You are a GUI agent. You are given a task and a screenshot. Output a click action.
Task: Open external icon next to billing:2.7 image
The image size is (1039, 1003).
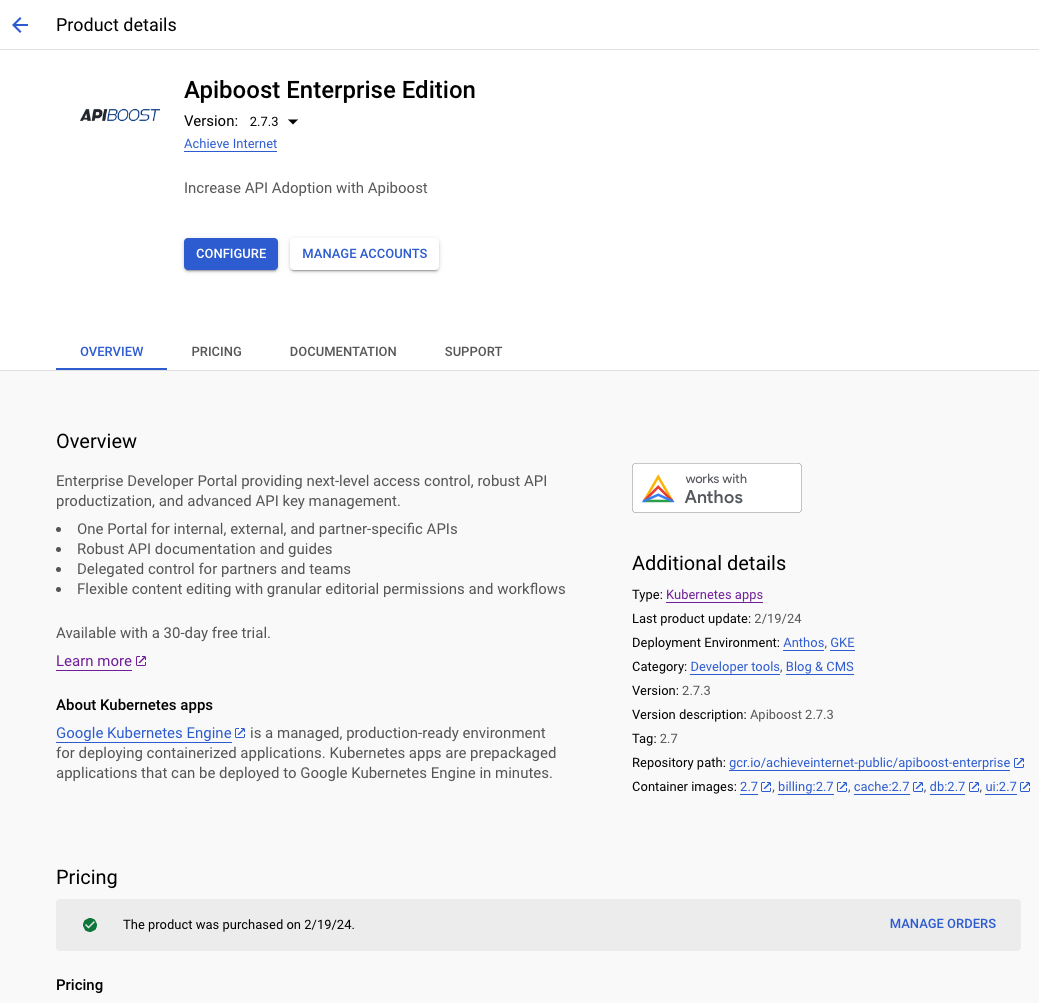tap(842, 787)
